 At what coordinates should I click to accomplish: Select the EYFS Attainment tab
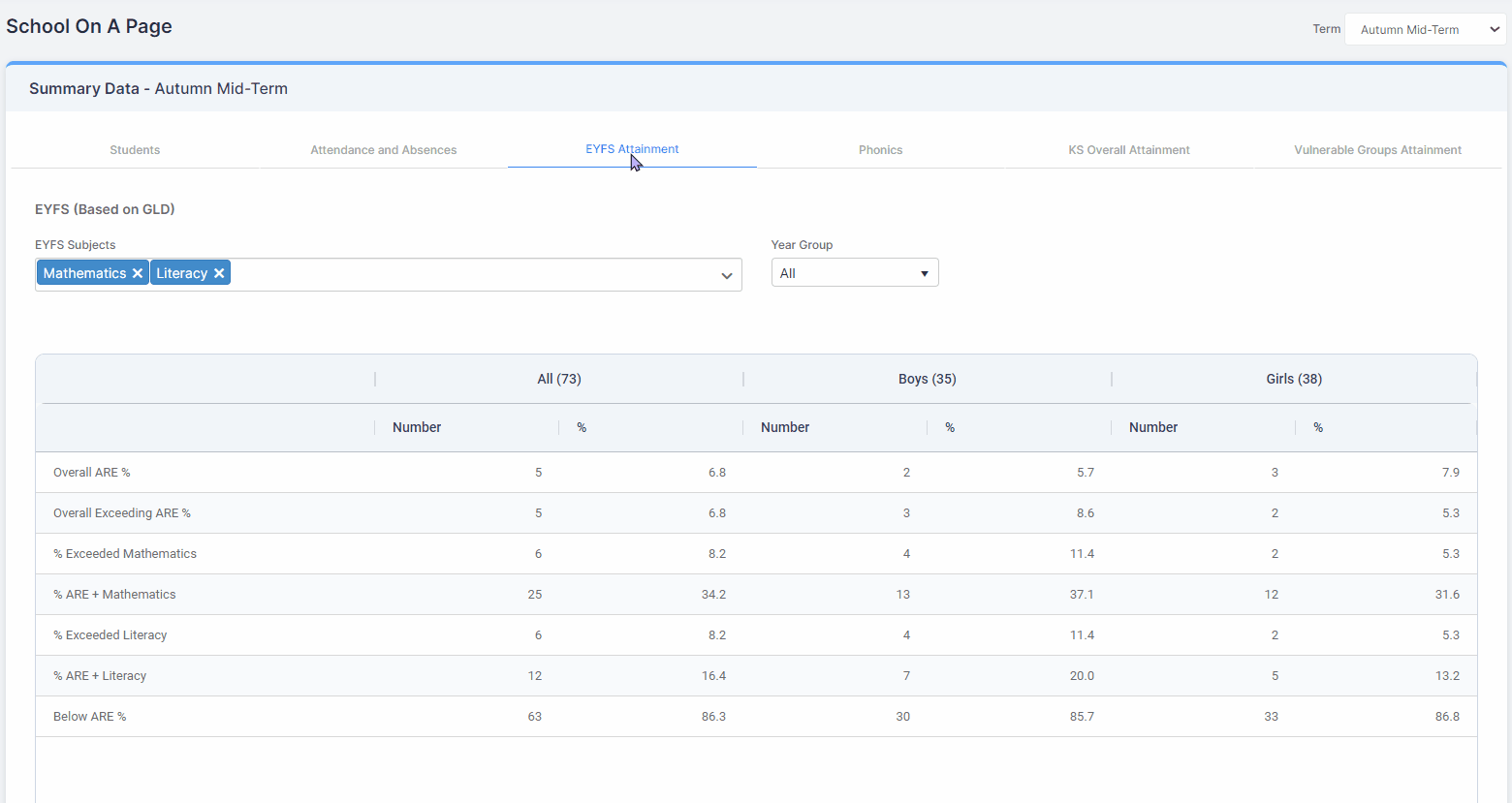pyautogui.click(x=632, y=149)
